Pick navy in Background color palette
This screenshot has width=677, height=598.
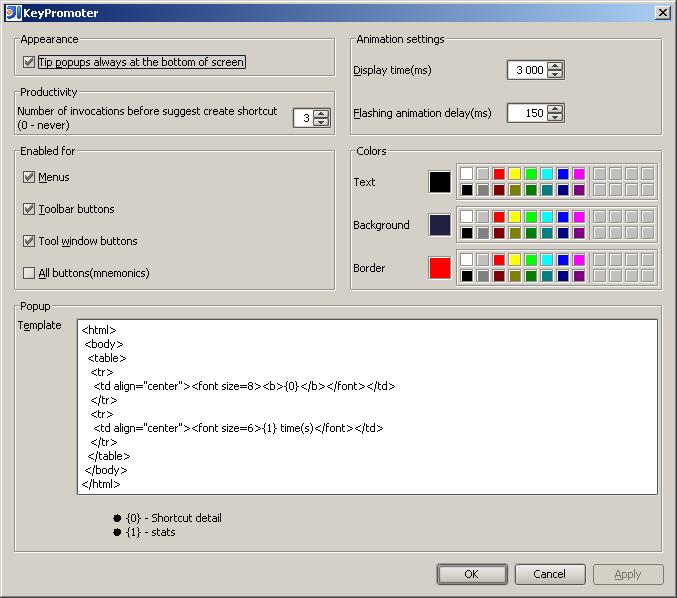563,233
